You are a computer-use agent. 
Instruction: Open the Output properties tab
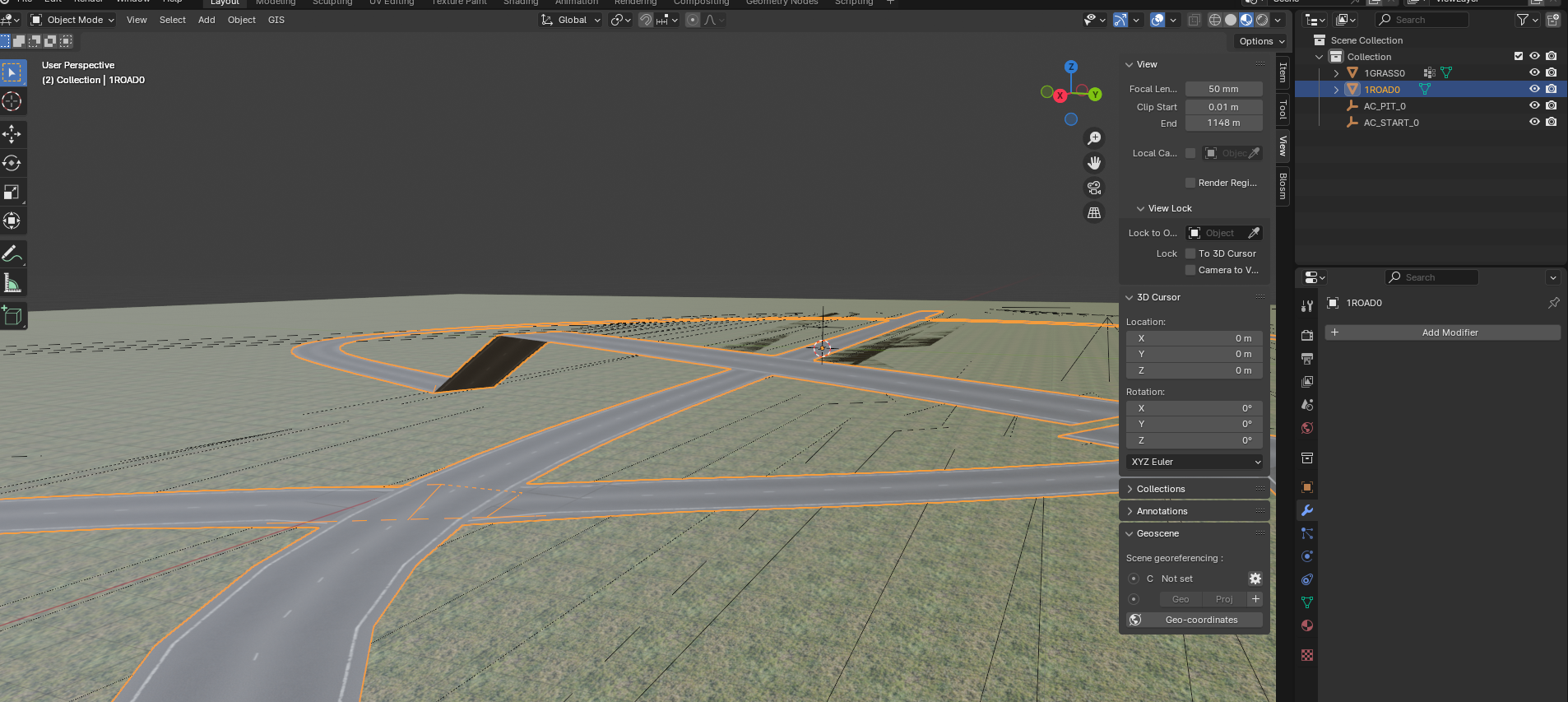pos(1307,359)
